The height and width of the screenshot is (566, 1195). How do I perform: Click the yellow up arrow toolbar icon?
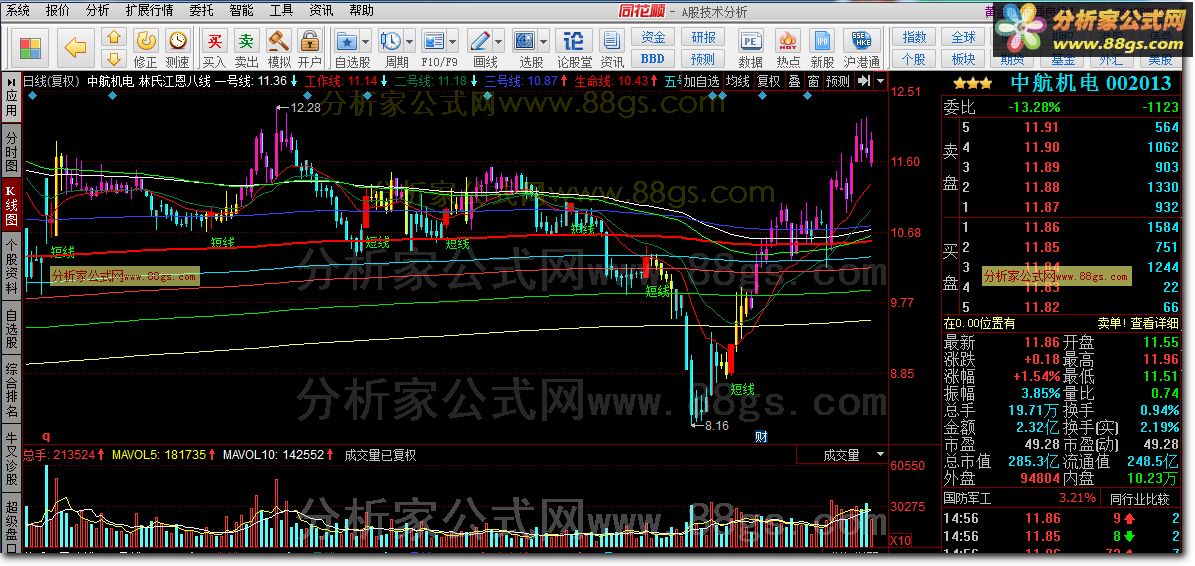(x=114, y=37)
